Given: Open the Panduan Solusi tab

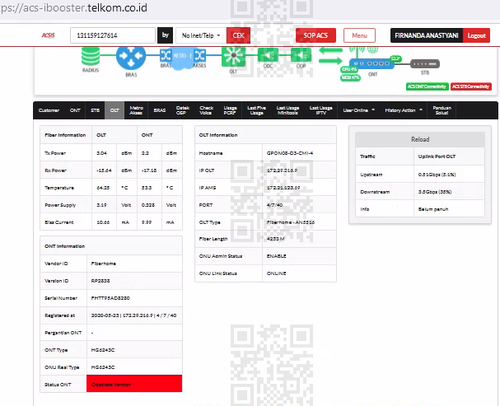Looking at the screenshot, I should click(442, 110).
